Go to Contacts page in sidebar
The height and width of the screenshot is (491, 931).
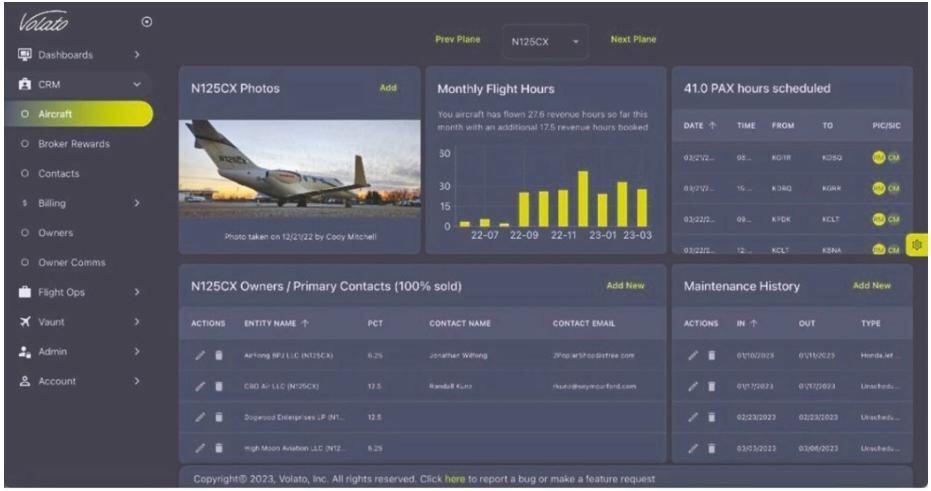point(59,174)
